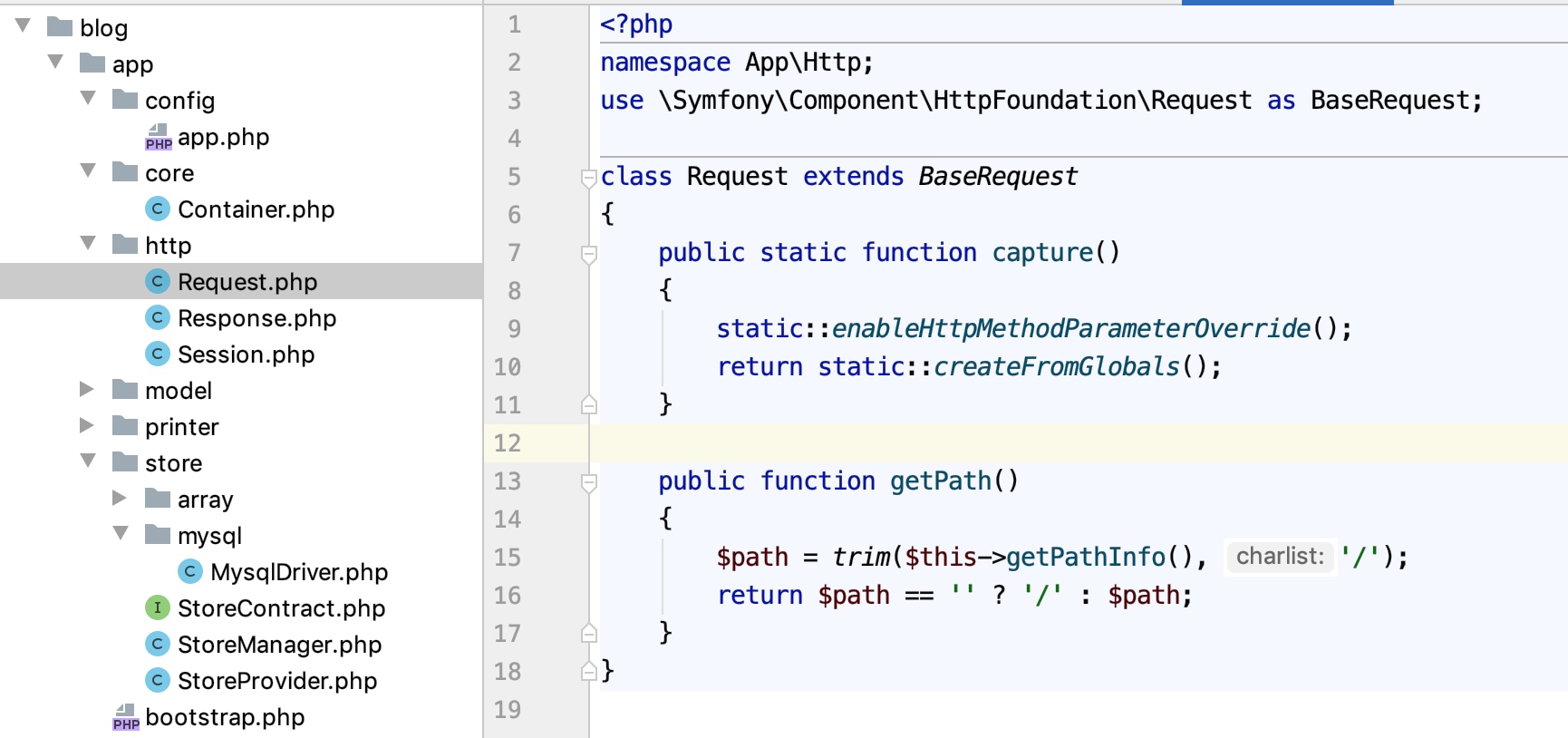Collapse the config folder arrow
The height and width of the screenshot is (738, 1568).
[89, 98]
